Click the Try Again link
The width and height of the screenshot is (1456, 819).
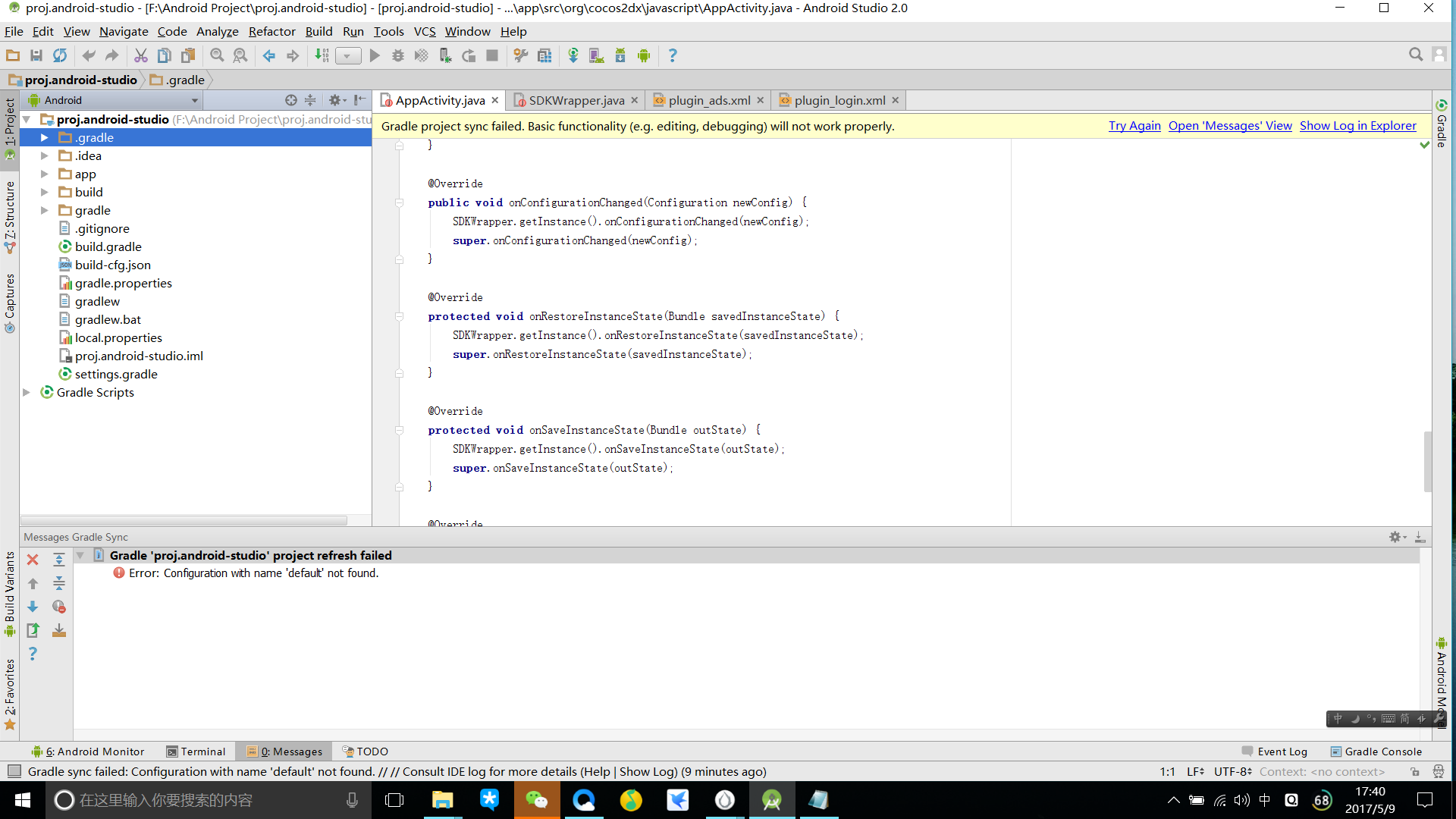[1134, 126]
